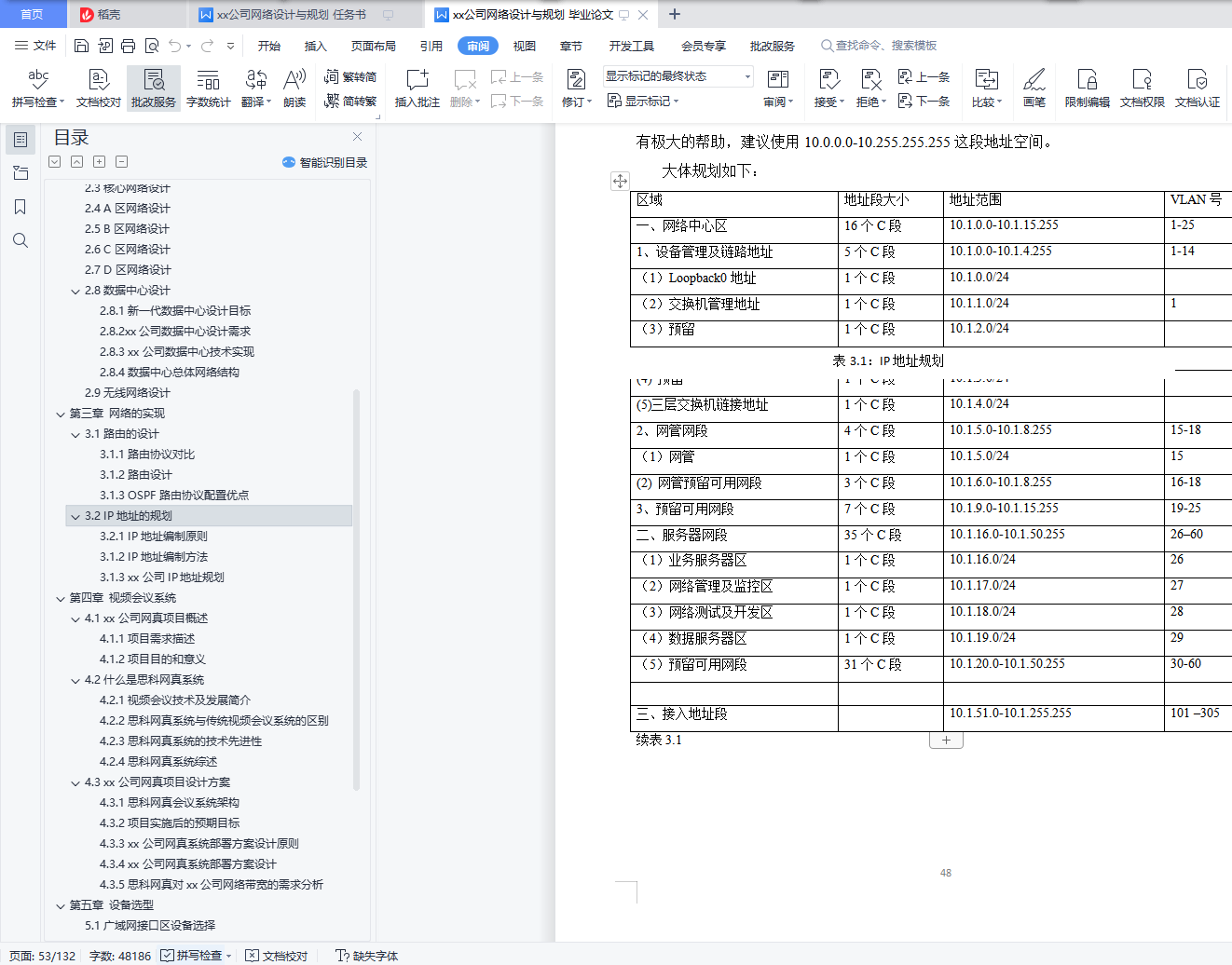This screenshot has width=1232, height=965.
Task: Click the print icon in quick access toolbar
Action: 128,46
